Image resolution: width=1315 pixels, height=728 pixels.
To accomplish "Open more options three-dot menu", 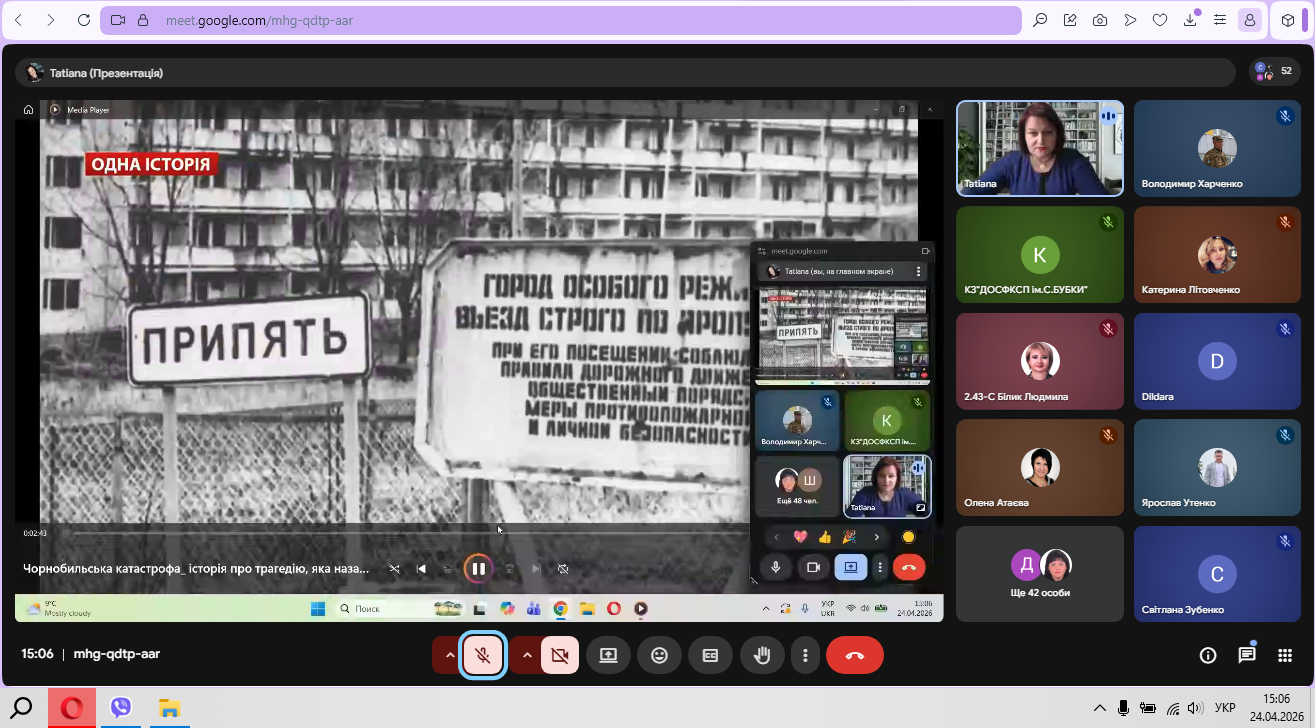I will pyautogui.click(x=805, y=655).
